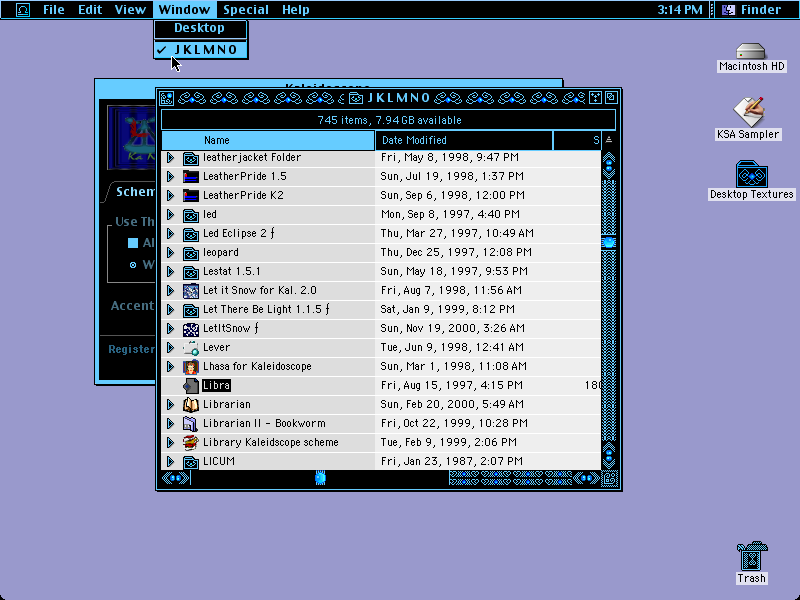
Task: Select the "Lhasa for Kaleidoscope" name
Action: (x=257, y=367)
